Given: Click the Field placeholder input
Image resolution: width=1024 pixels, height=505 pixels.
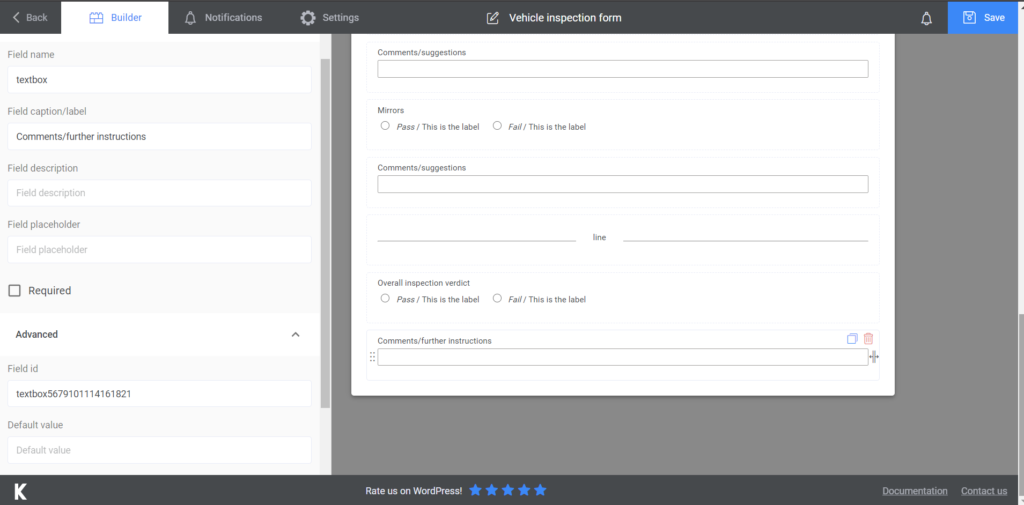Looking at the screenshot, I should [x=159, y=250].
